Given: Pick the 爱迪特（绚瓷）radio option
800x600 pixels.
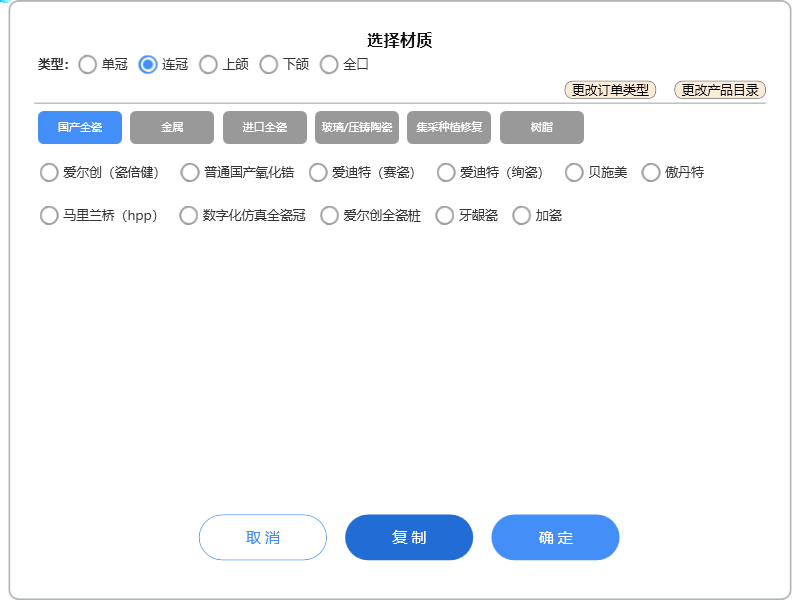Looking at the screenshot, I should 446,173.
